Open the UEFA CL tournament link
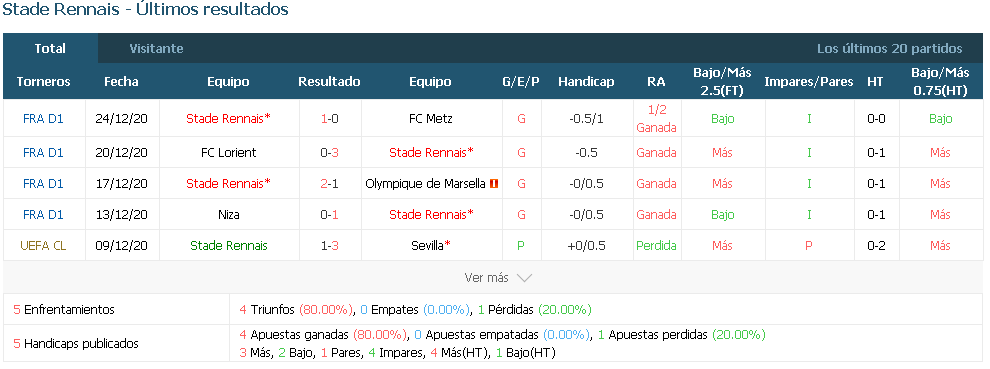Viewport: 990px width, 369px height. (44, 245)
